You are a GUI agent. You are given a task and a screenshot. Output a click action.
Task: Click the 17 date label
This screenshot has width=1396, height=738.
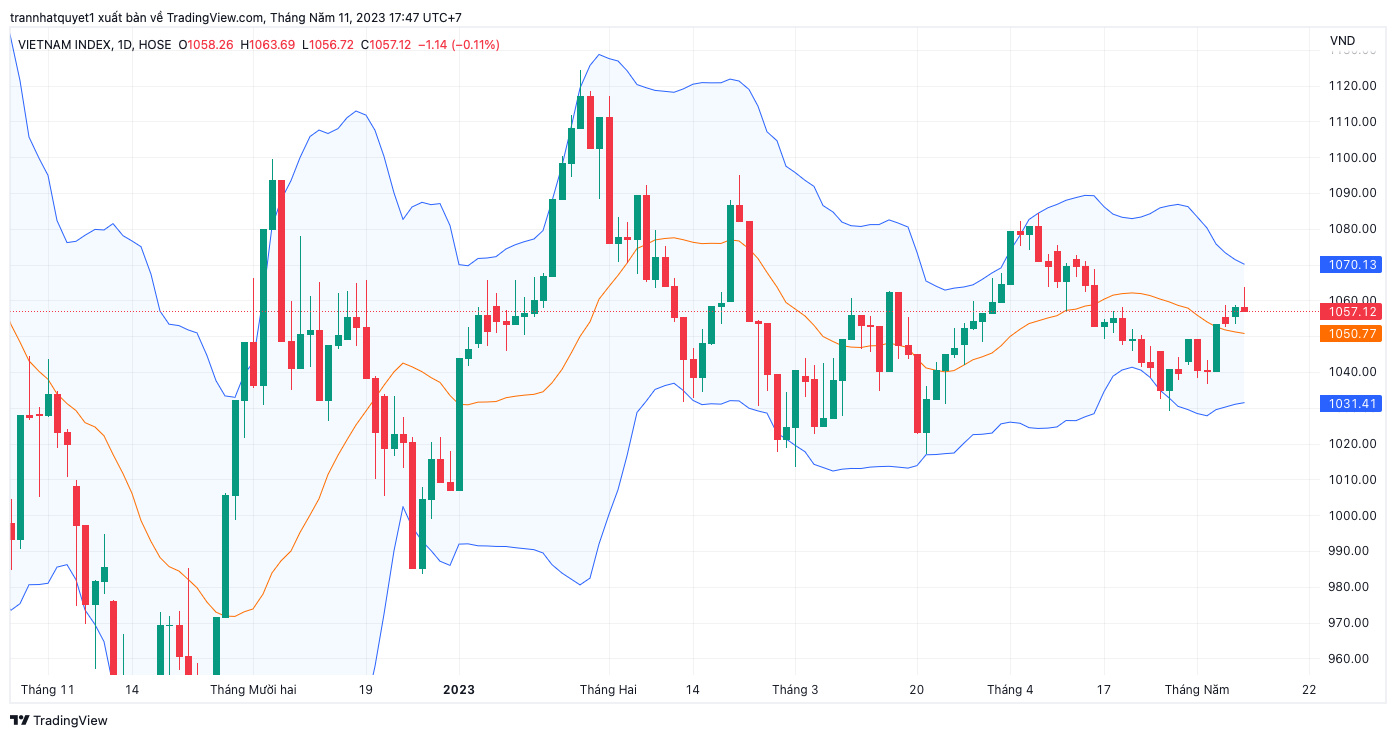1104,690
